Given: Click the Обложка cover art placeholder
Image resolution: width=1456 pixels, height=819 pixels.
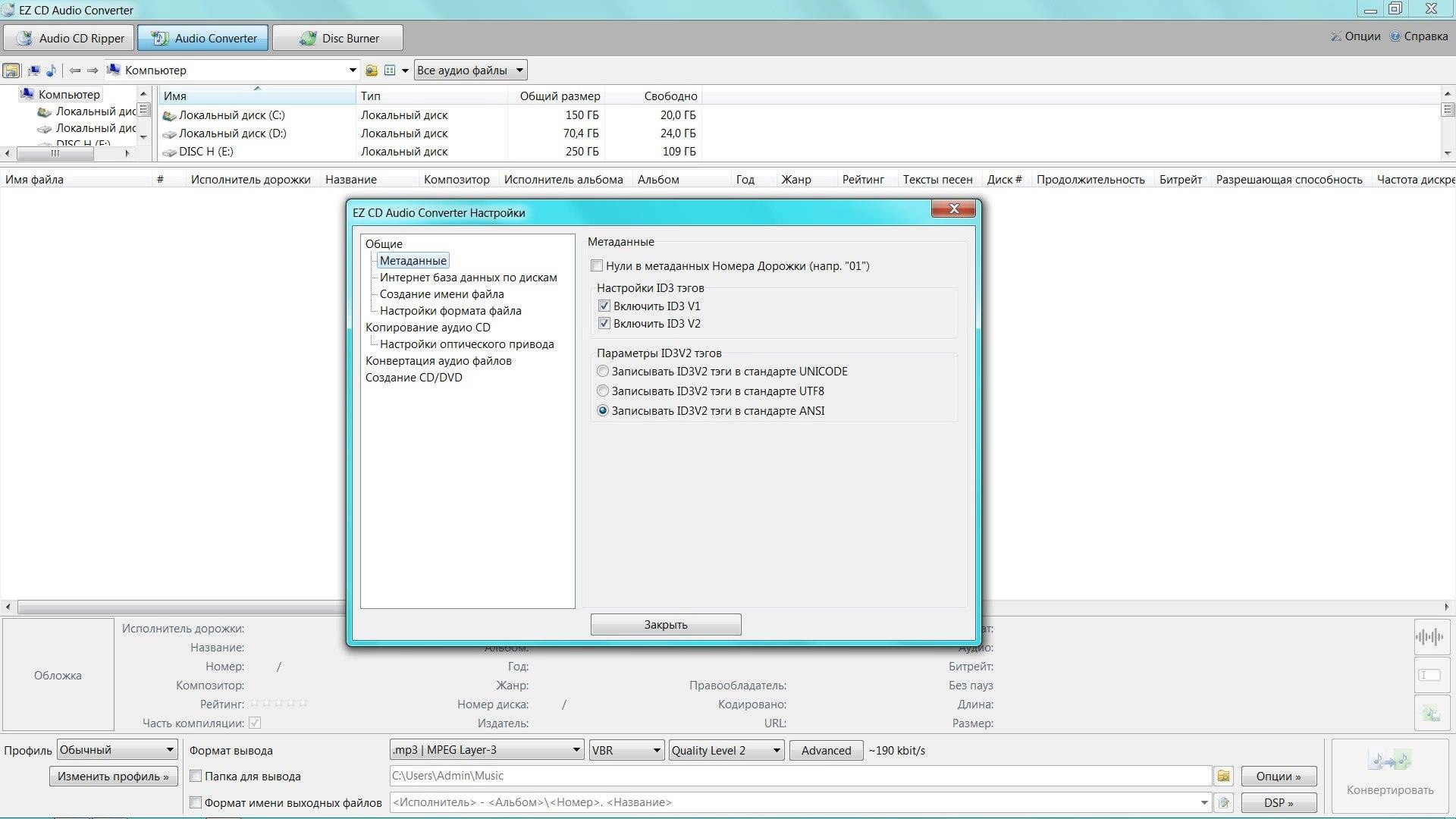Looking at the screenshot, I should pyautogui.click(x=58, y=675).
